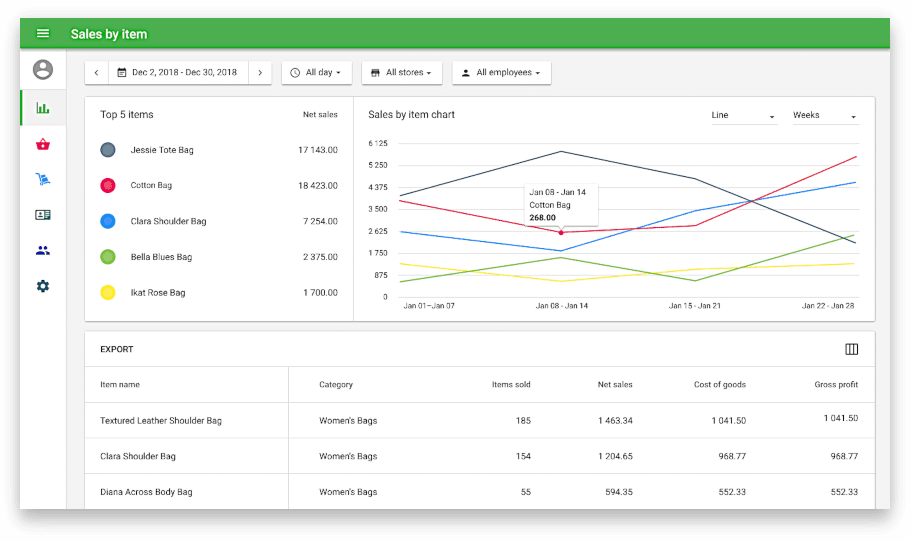911x542 pixels.
Task: Select the Textured Leather Shoulder Bag row
Action: pos(161,421)
